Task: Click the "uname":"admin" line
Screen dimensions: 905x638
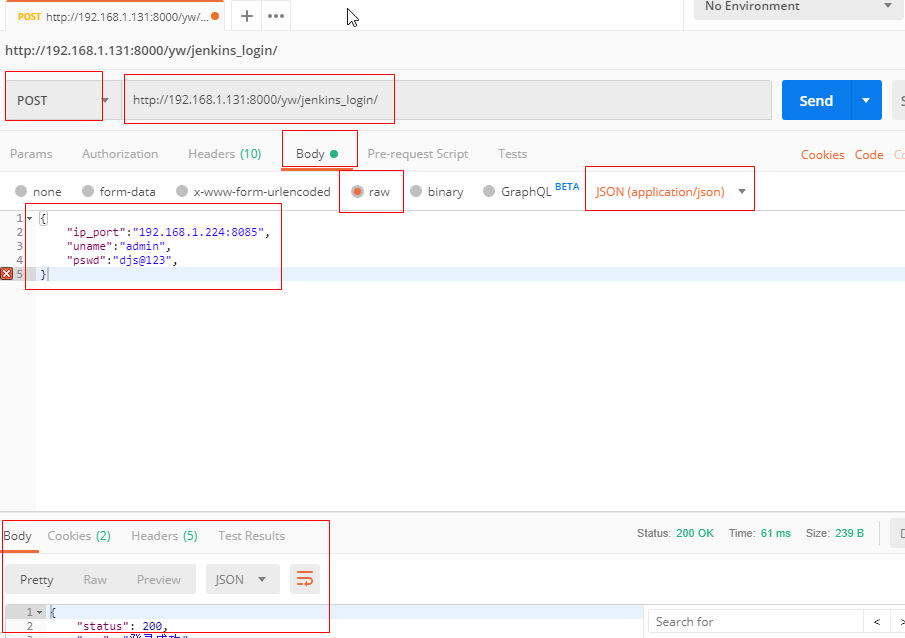Action: tap(119, 246)
